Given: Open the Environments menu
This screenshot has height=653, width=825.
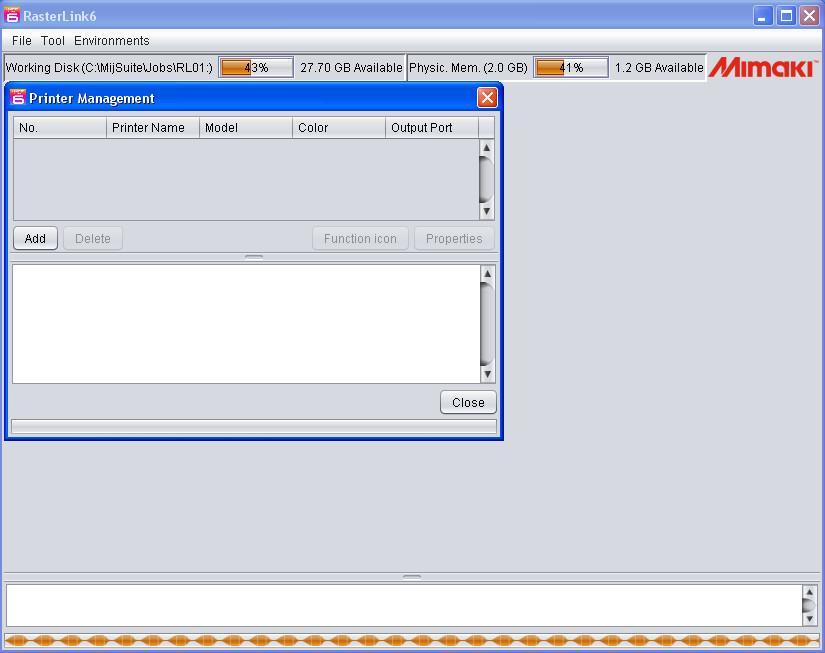Looking at the screenshot, I should [x=112, y=41].
